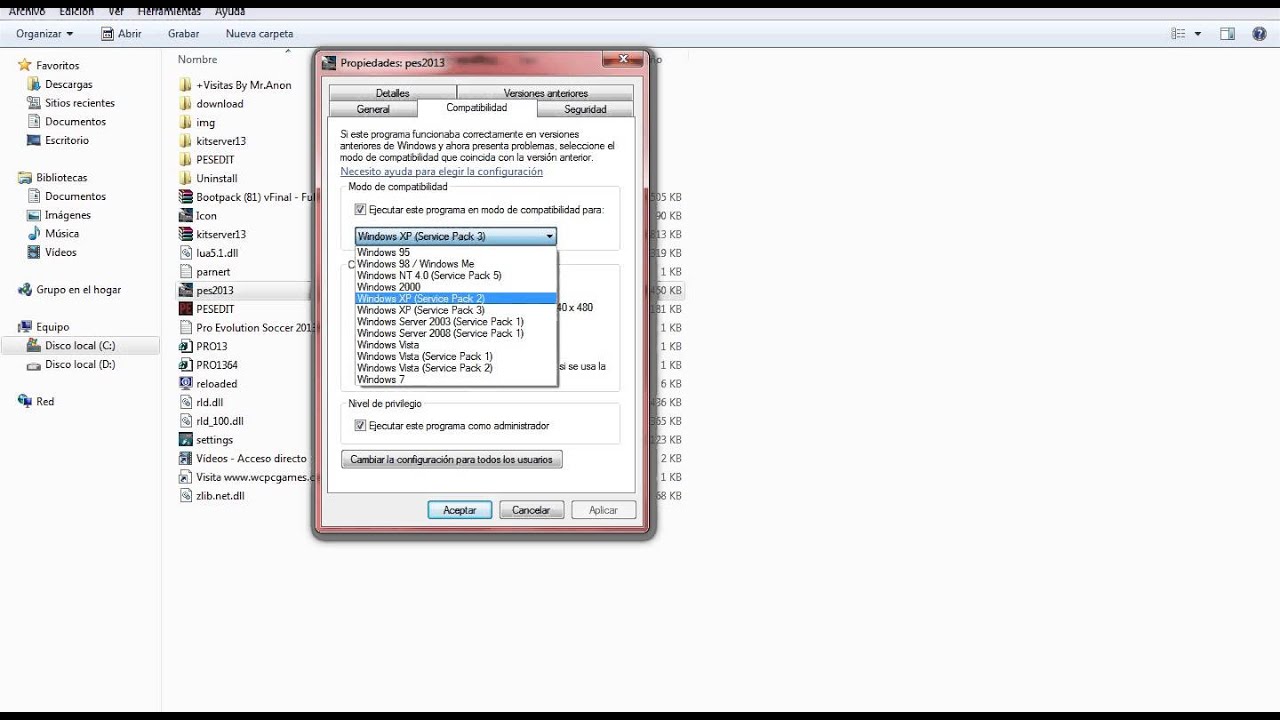1280x720 pixels.
Task: Click the help question mark icon
Action: [x=1259, y=33]
